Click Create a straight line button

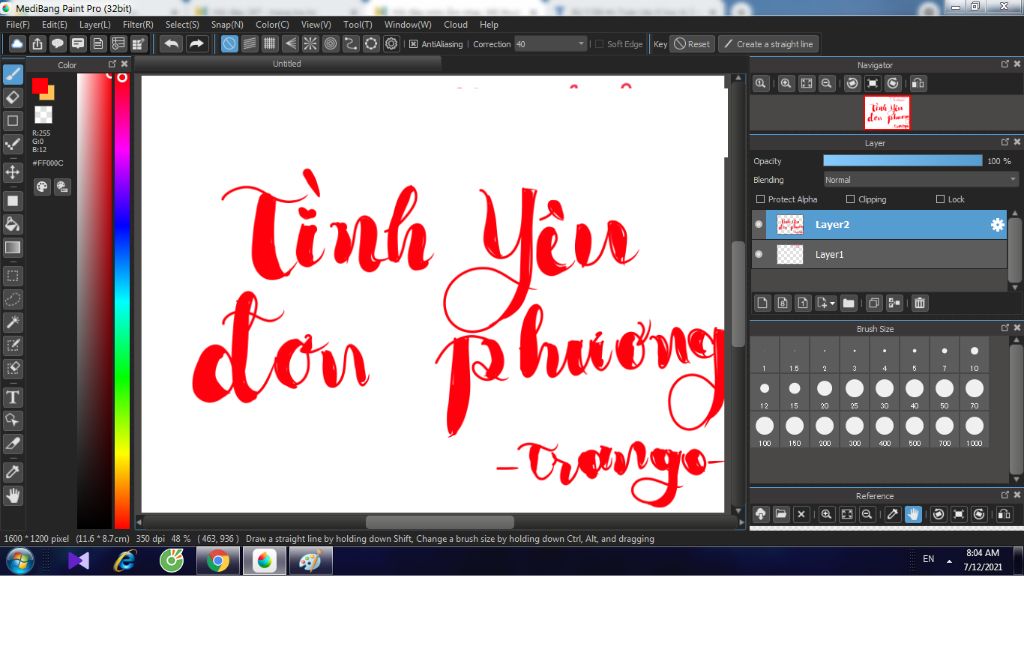click(x=769, y=44)
